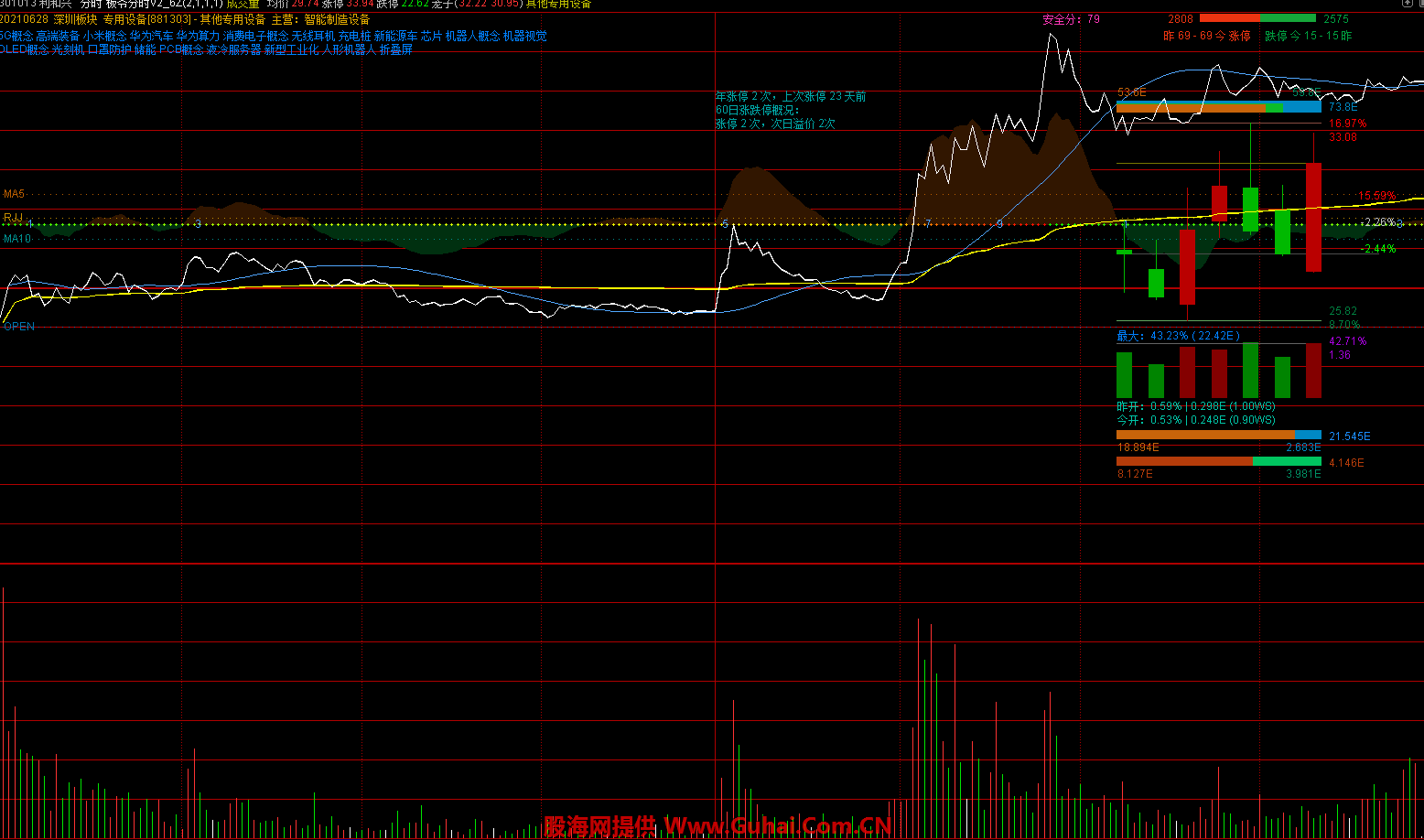Screen dimensions: 1424x840
Task: Click the 安全分 79 score label
Action: pos(1071,19)
